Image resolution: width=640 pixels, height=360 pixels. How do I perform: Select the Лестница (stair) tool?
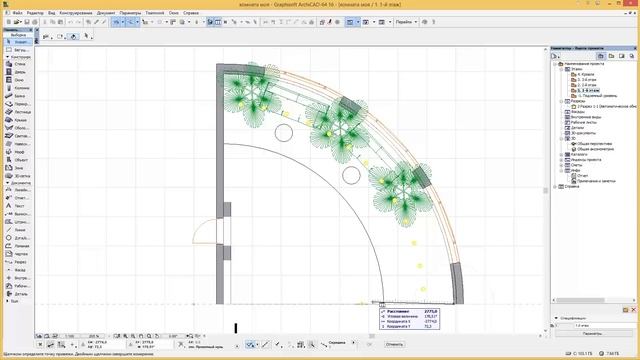click(x=17, y=112)
